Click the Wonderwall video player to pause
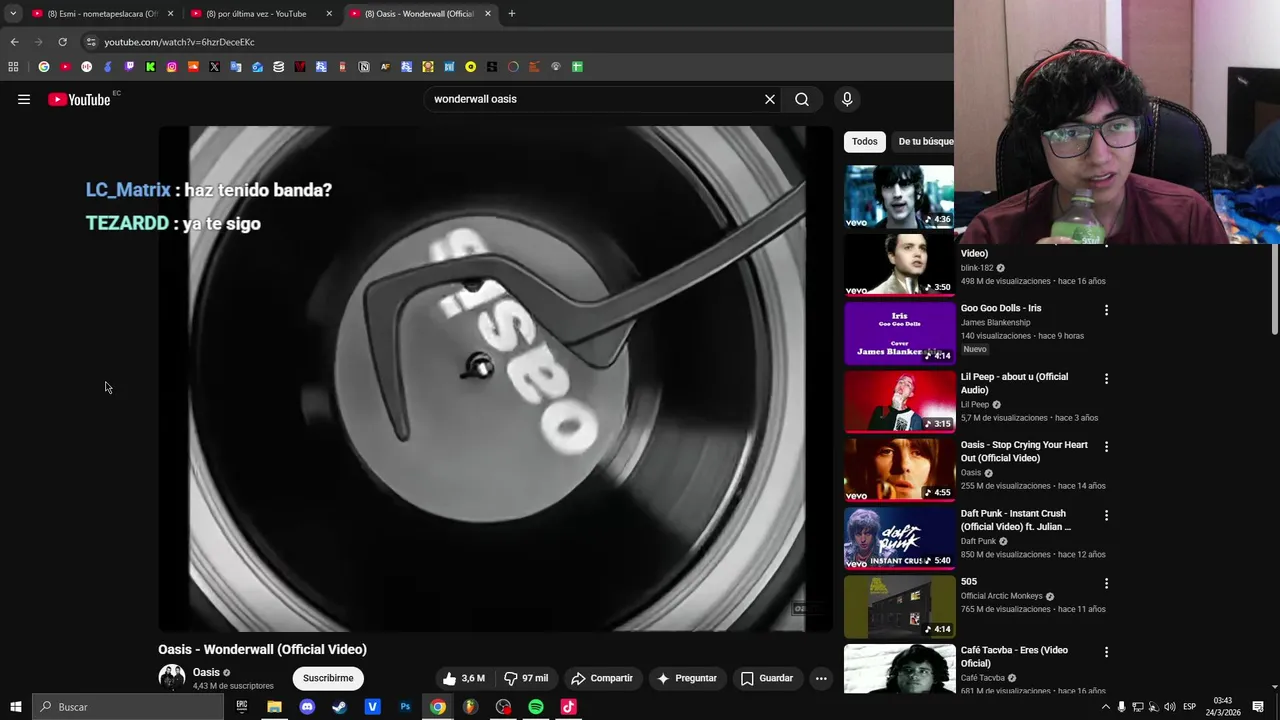The height and width of the screenshot is (720, 1280). coord(496,378)
